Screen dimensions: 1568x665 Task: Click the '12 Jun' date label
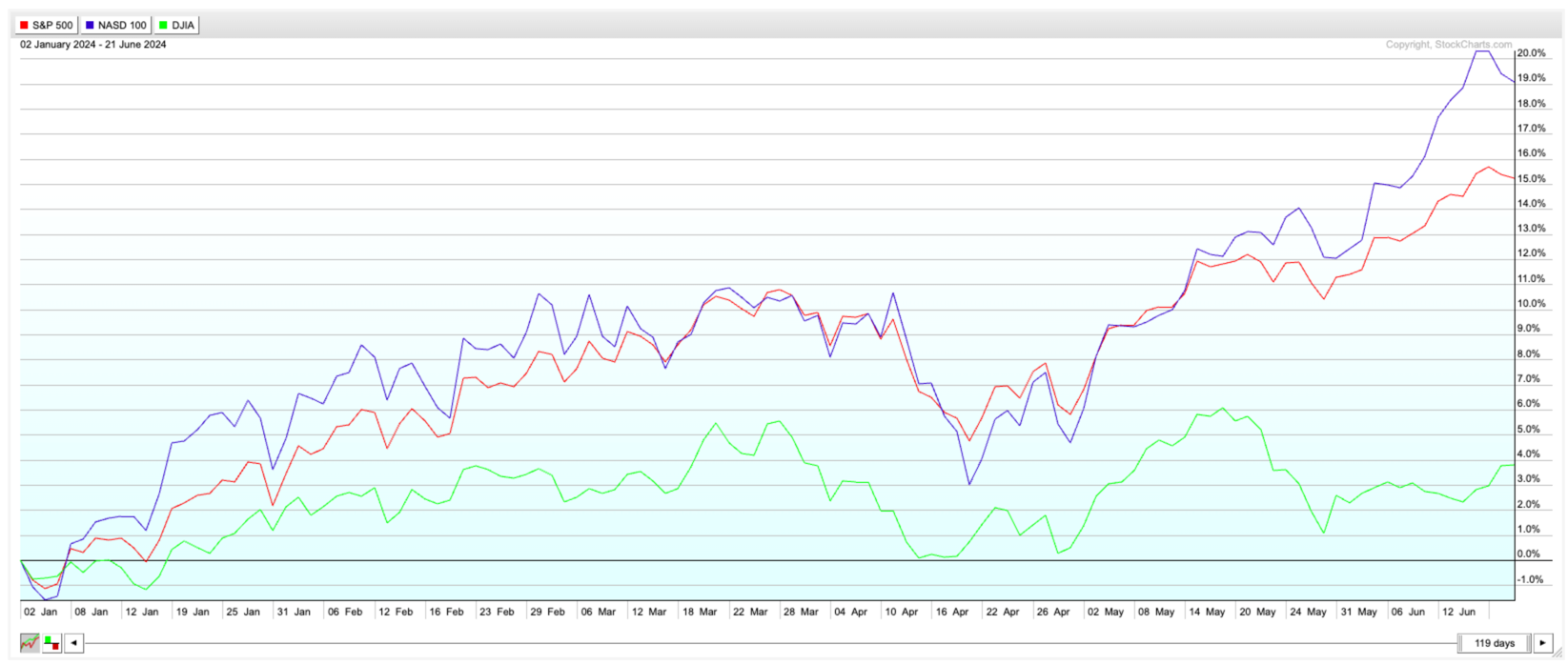click(1459, 612)
